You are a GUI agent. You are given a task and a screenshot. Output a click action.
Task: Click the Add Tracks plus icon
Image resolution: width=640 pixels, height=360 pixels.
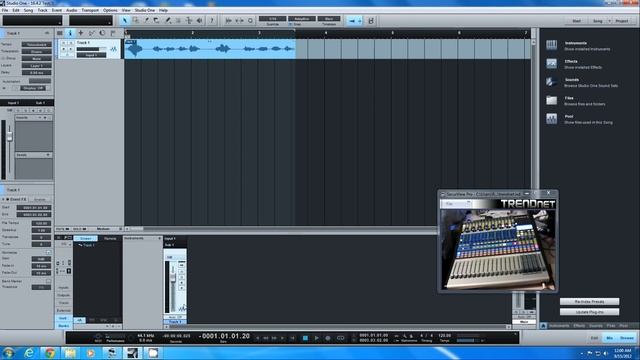[x=80, y=33]
